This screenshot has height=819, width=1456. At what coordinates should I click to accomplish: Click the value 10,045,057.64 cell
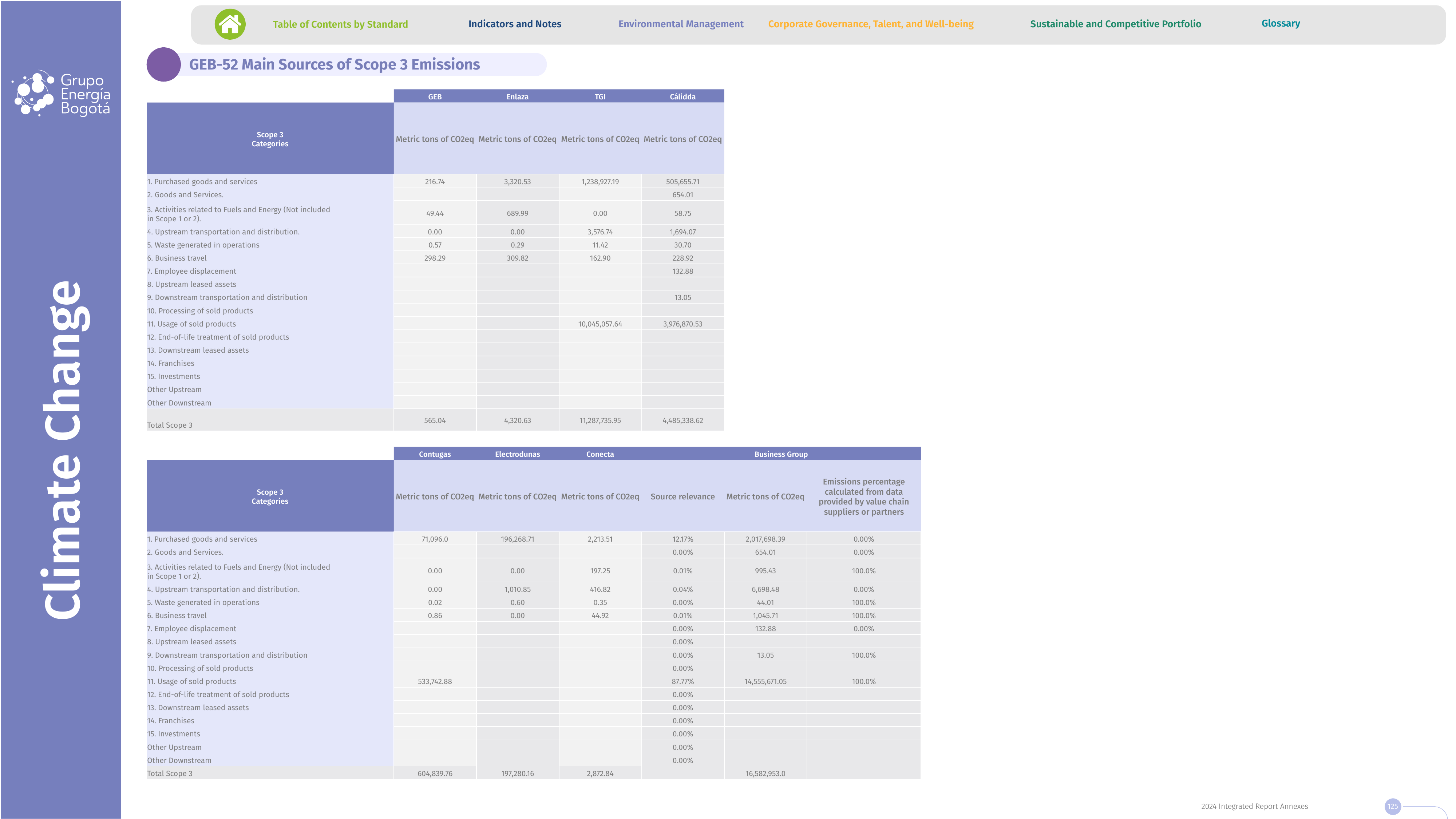pos(600,324)
